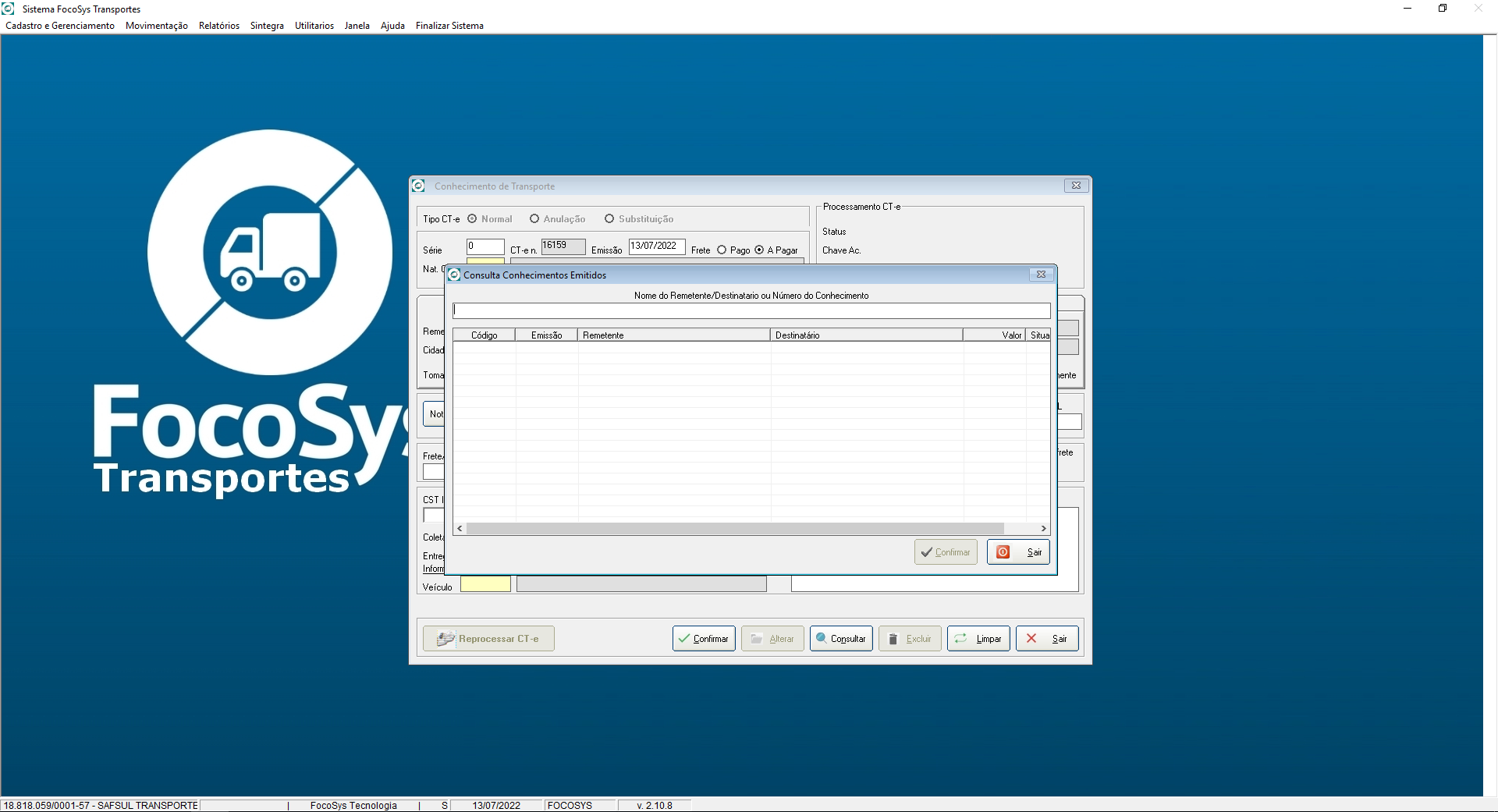This screenshot has width=1498, height=812.
Task: Click status bar date 13/07/2022
Action: tap(496, 806)
